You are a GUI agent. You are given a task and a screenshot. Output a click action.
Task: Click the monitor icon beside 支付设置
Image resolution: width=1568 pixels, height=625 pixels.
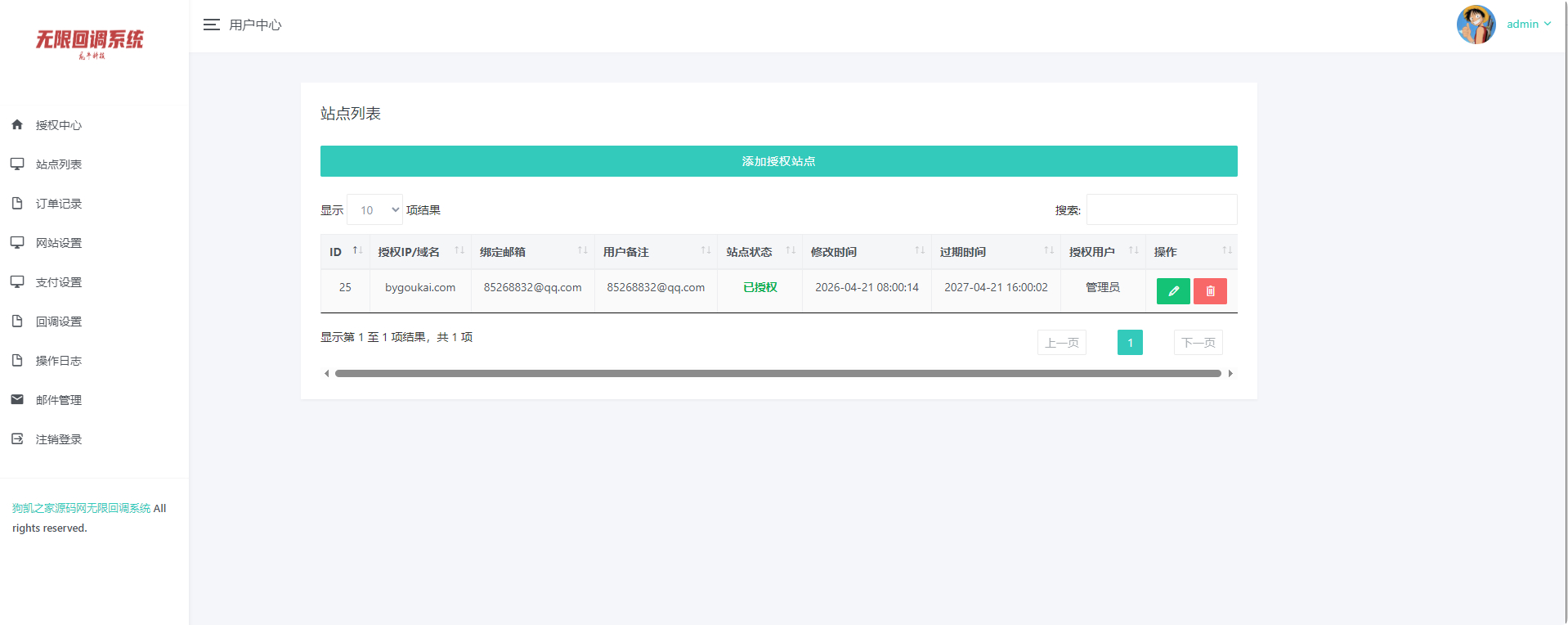17,281
